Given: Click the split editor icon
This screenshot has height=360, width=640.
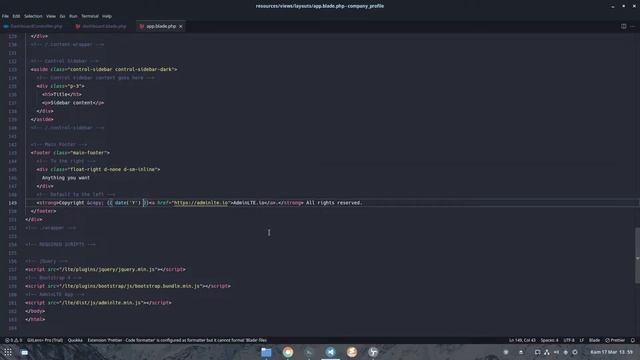Looking at the screenshot, I should 624,26.
